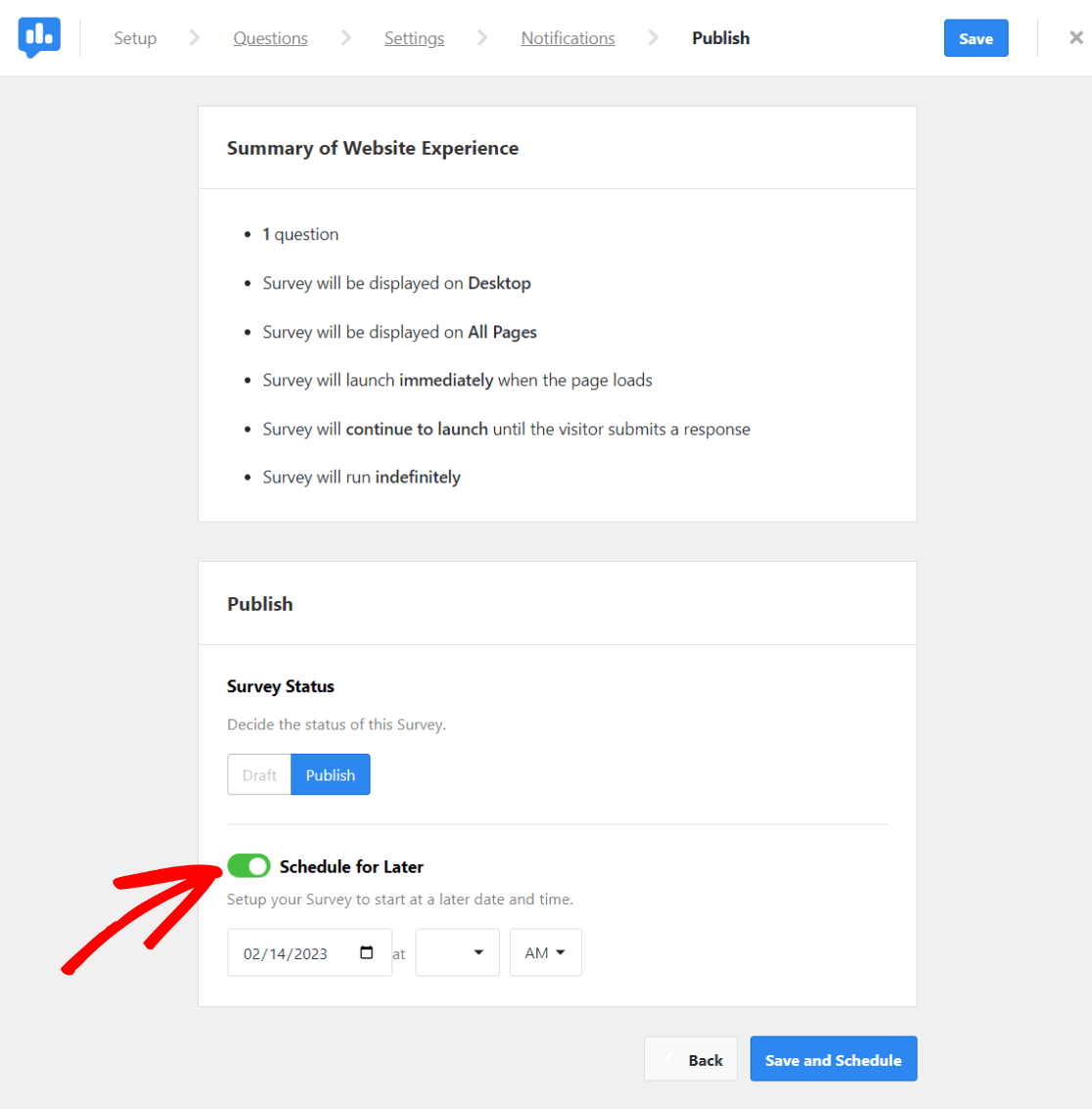
Task: Click the chevron between Questions and Settings
Action: 345,37
